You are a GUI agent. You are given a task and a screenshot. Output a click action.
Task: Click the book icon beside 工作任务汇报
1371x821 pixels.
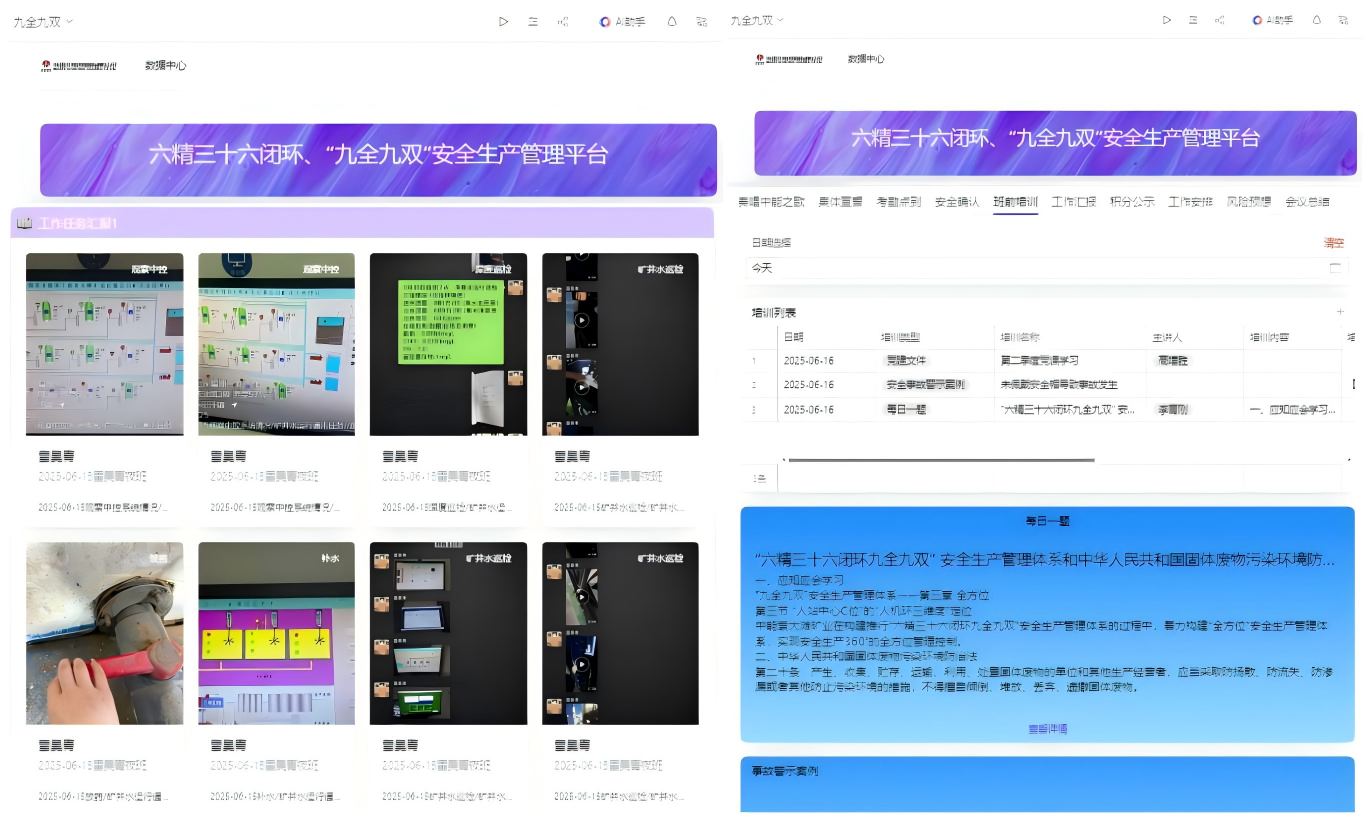25,223
